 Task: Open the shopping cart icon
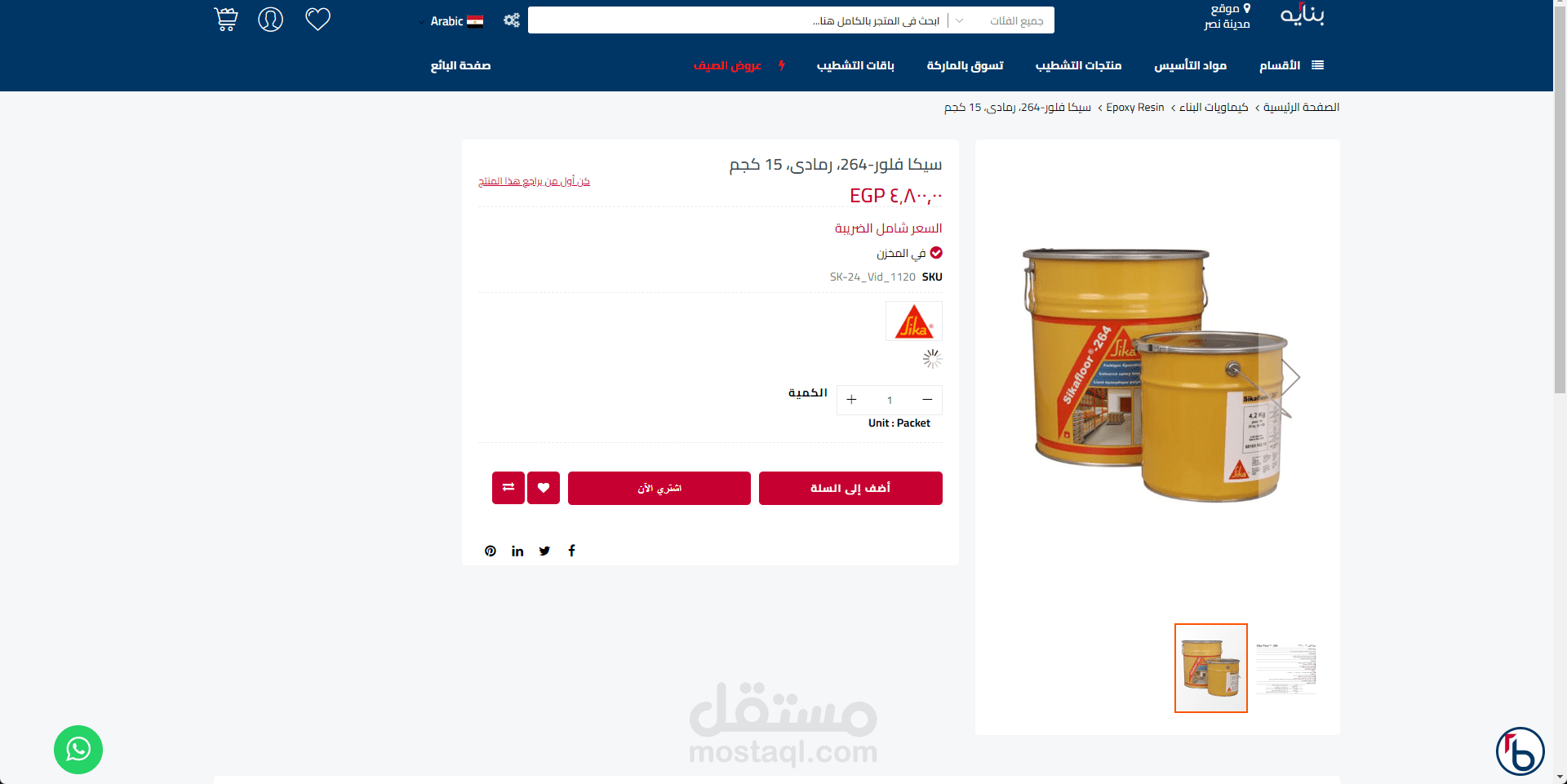coord(226,20)
